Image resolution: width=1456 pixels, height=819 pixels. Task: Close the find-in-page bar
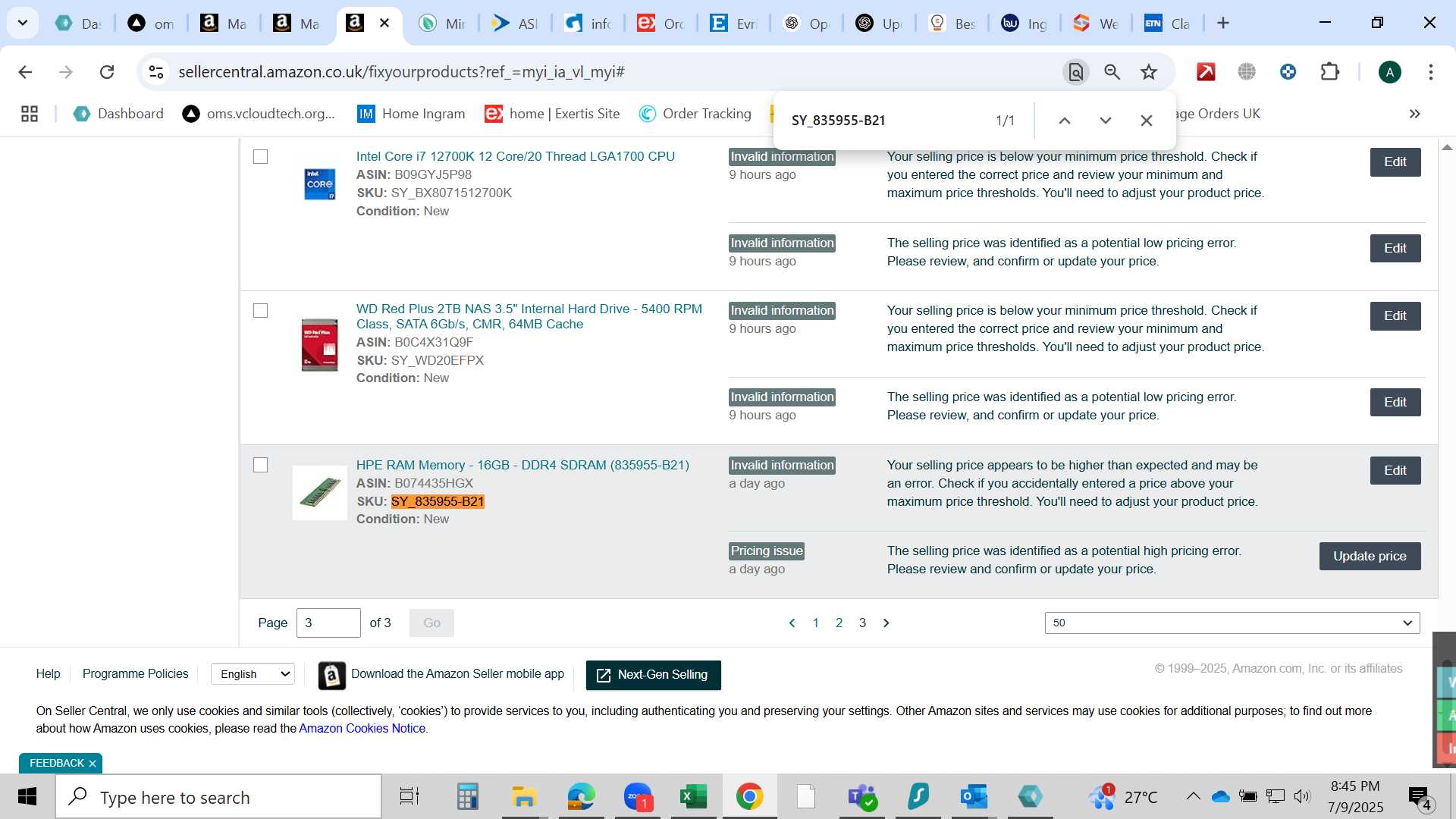point(1147,121)
